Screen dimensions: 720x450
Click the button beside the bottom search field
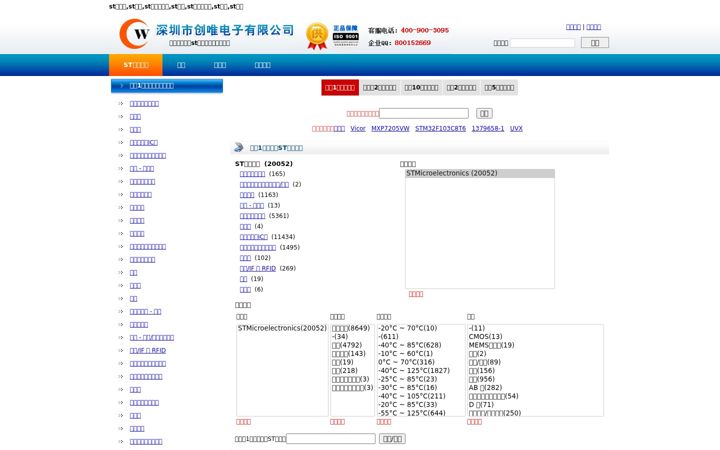click(392, 439)
